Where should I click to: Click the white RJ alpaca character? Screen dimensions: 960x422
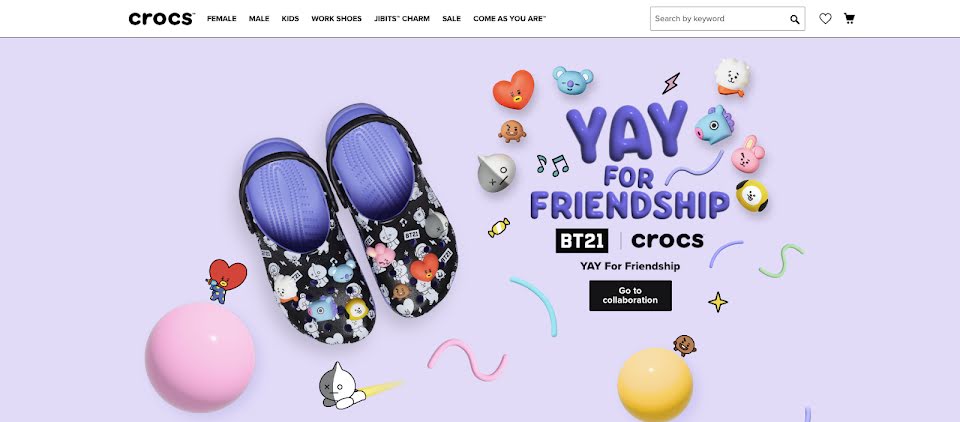click(732, 77)
